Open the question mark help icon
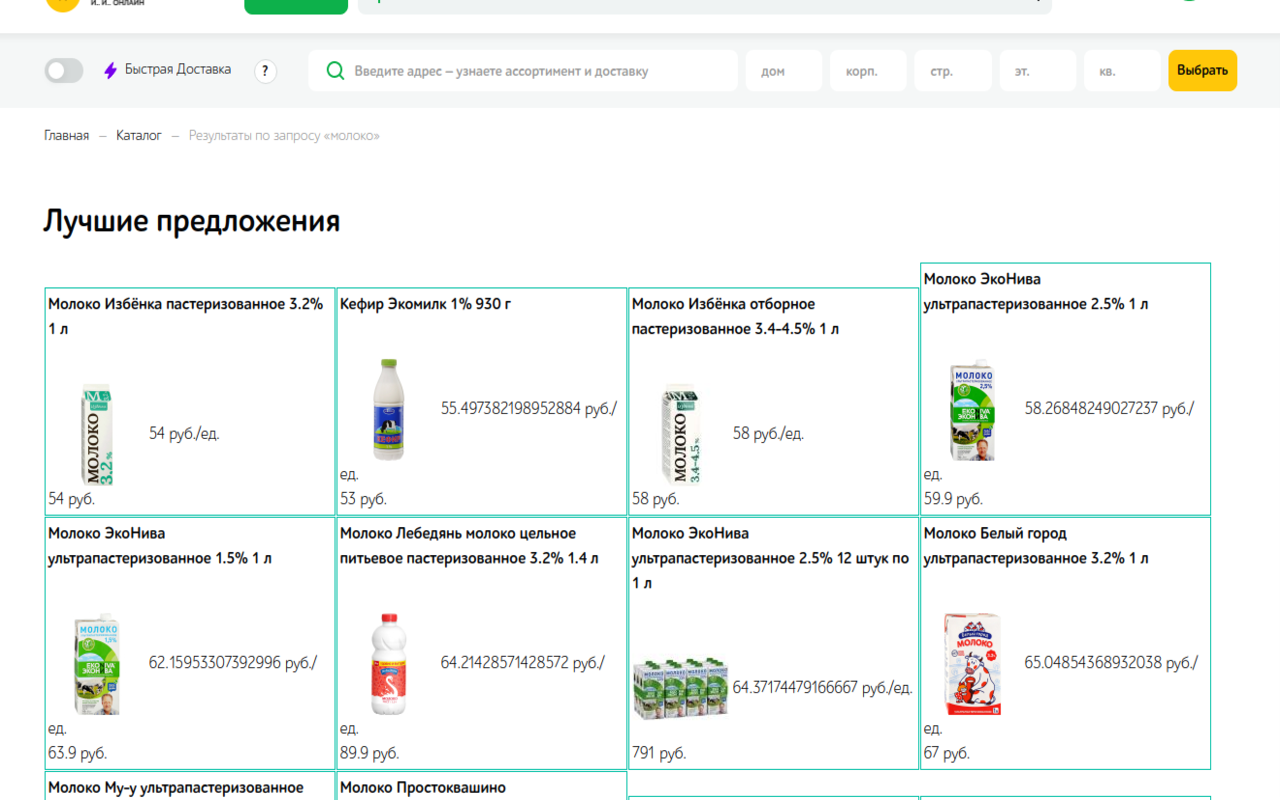Image resolution: width=1280 pixels, height=800 pixels. [265, 71]
